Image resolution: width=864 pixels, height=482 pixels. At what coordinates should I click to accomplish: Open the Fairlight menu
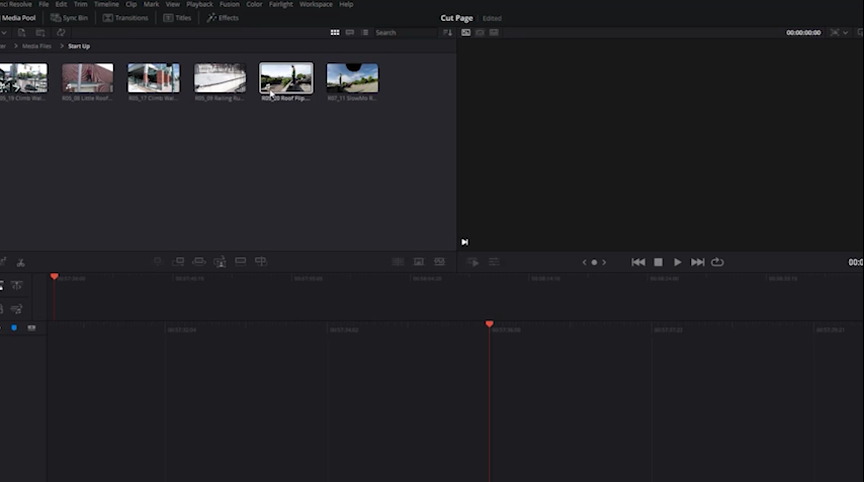pyautogui.click(x=280, y=4)
